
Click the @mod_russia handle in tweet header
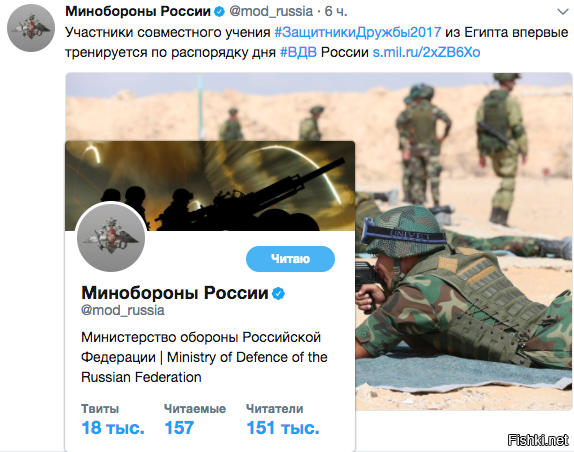(271, 12)
